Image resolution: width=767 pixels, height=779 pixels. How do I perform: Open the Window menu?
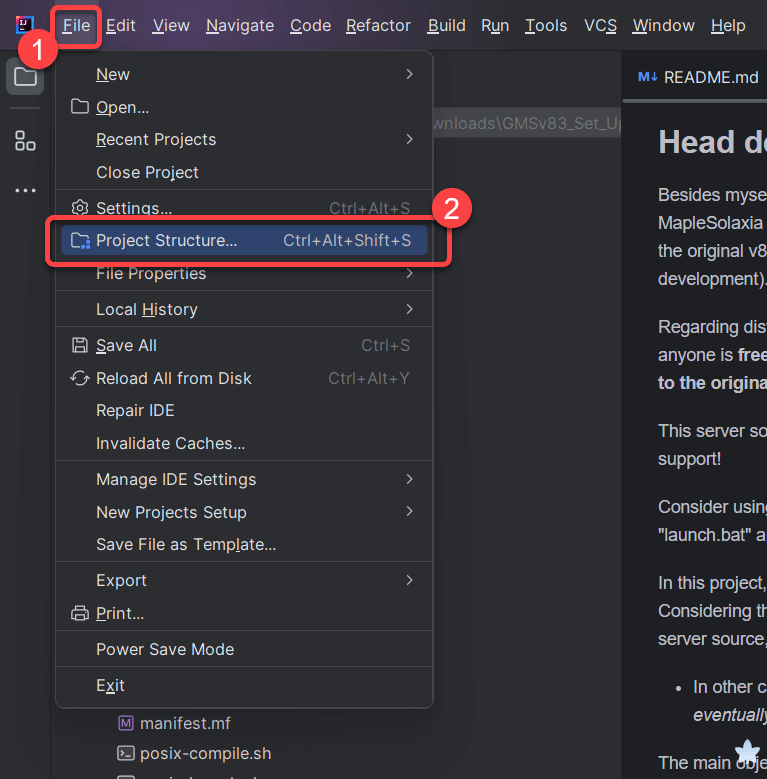point(663,25)
